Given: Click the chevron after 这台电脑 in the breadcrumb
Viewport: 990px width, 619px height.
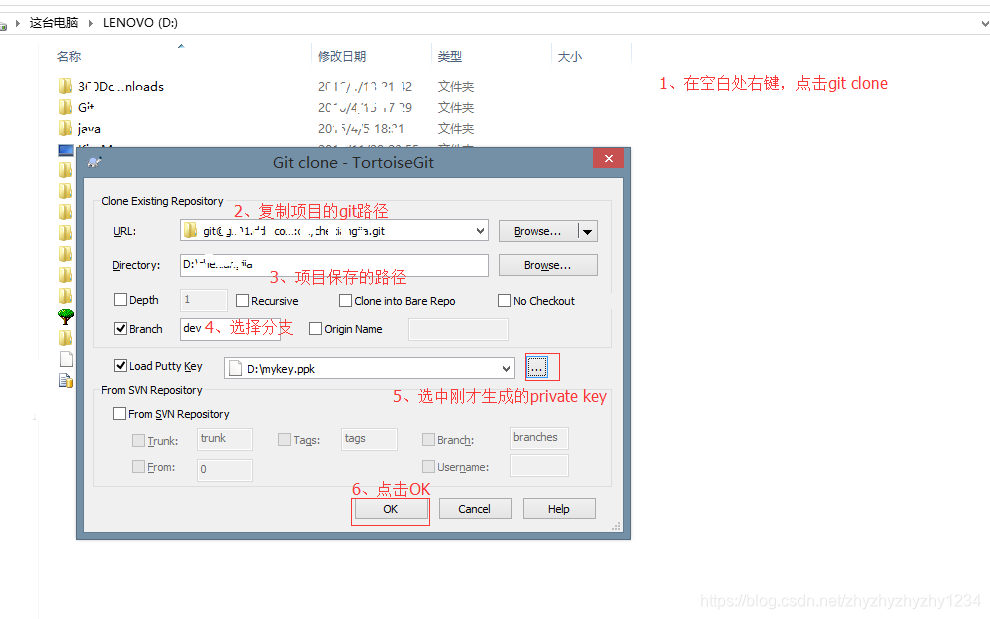Looking at the screenshot, I should pyautogui.click(x=91, y=23).
